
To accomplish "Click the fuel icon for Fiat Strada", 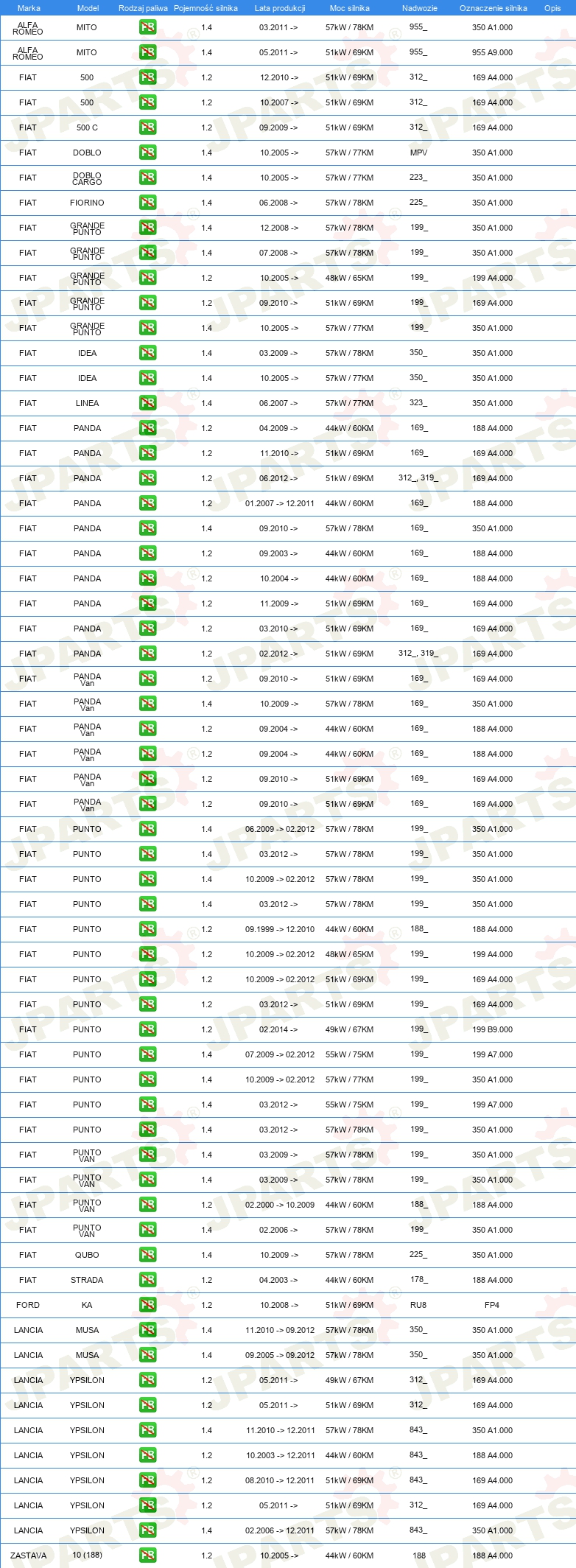I will [x=147, y=1280].
